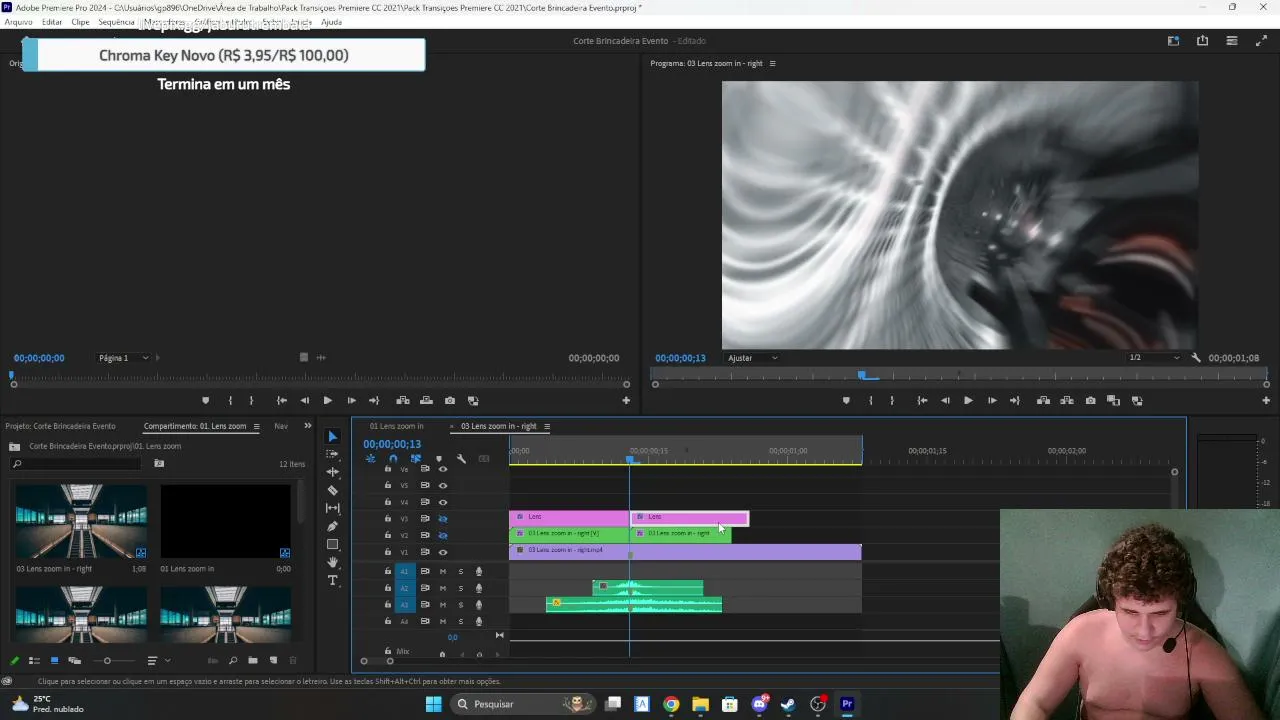Open Program Monitor settings wrench
This screenshot has height=720, width=1280.
pyautogui.click(x=1196, y=358)
